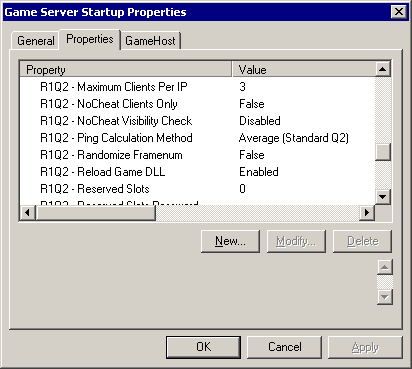Click value 0 for Reserved Slots
Viewport: 412px width, 369px height.
click(x=242, y=189)
